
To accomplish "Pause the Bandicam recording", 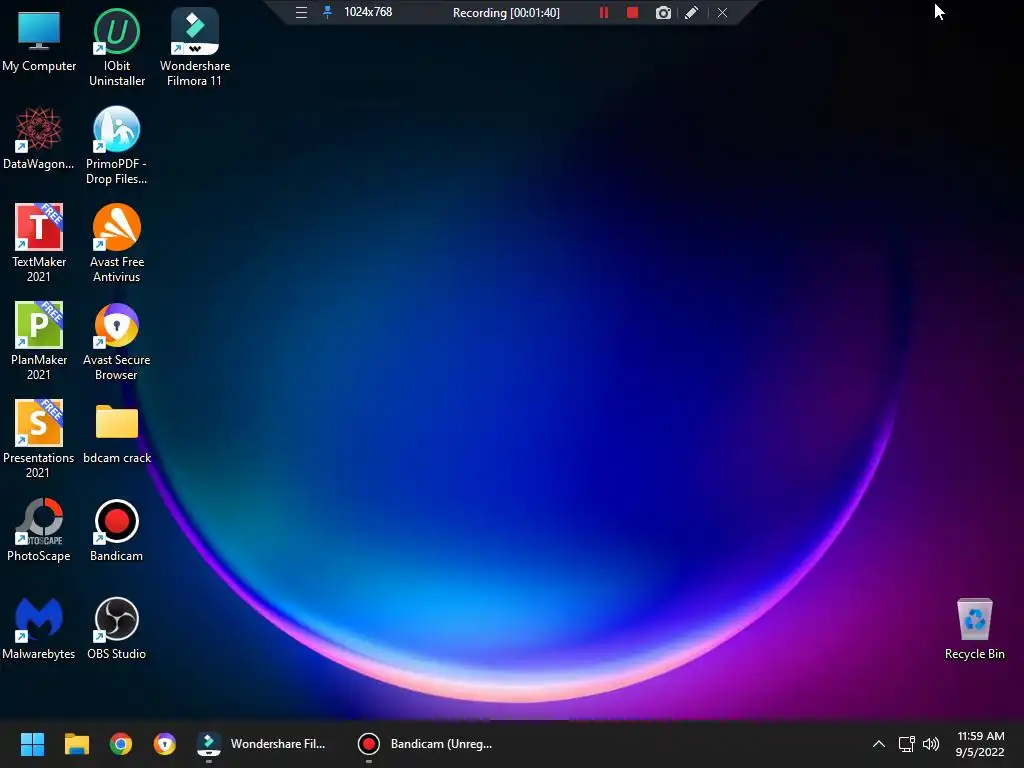I will point(604,12).
